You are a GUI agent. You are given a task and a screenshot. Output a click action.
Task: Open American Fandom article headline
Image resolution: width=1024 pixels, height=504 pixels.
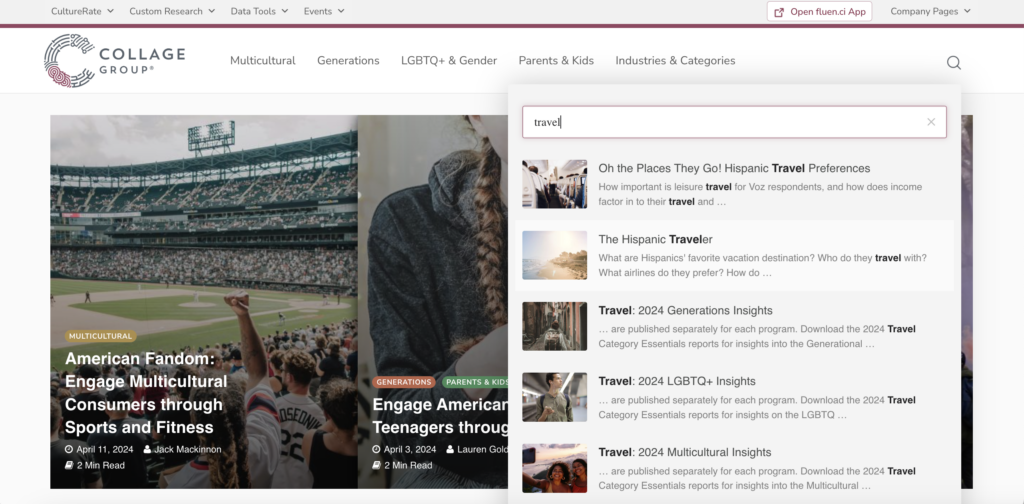146,393
